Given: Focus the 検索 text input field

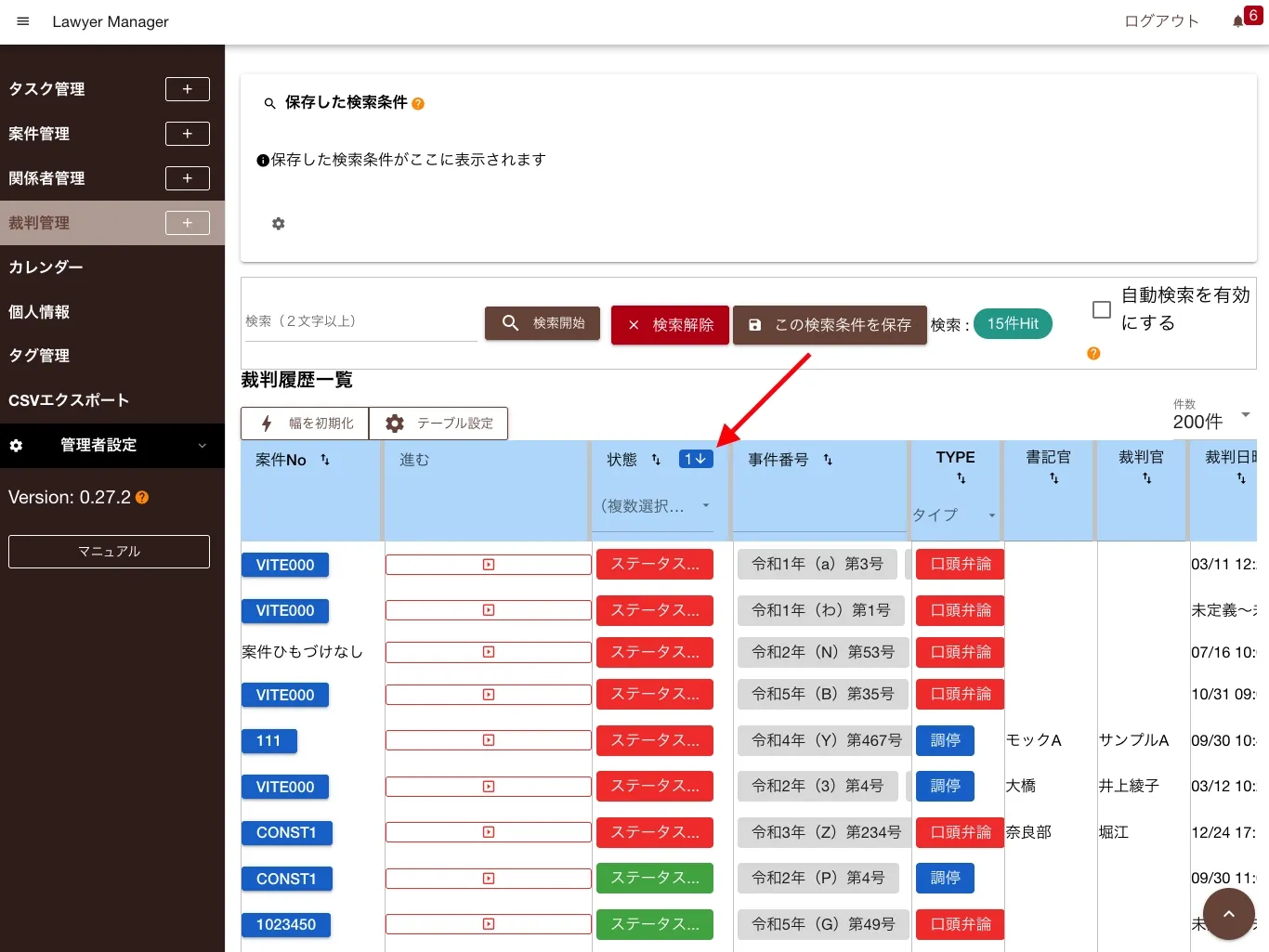Looking at the screenshot, I should [360, 321].
